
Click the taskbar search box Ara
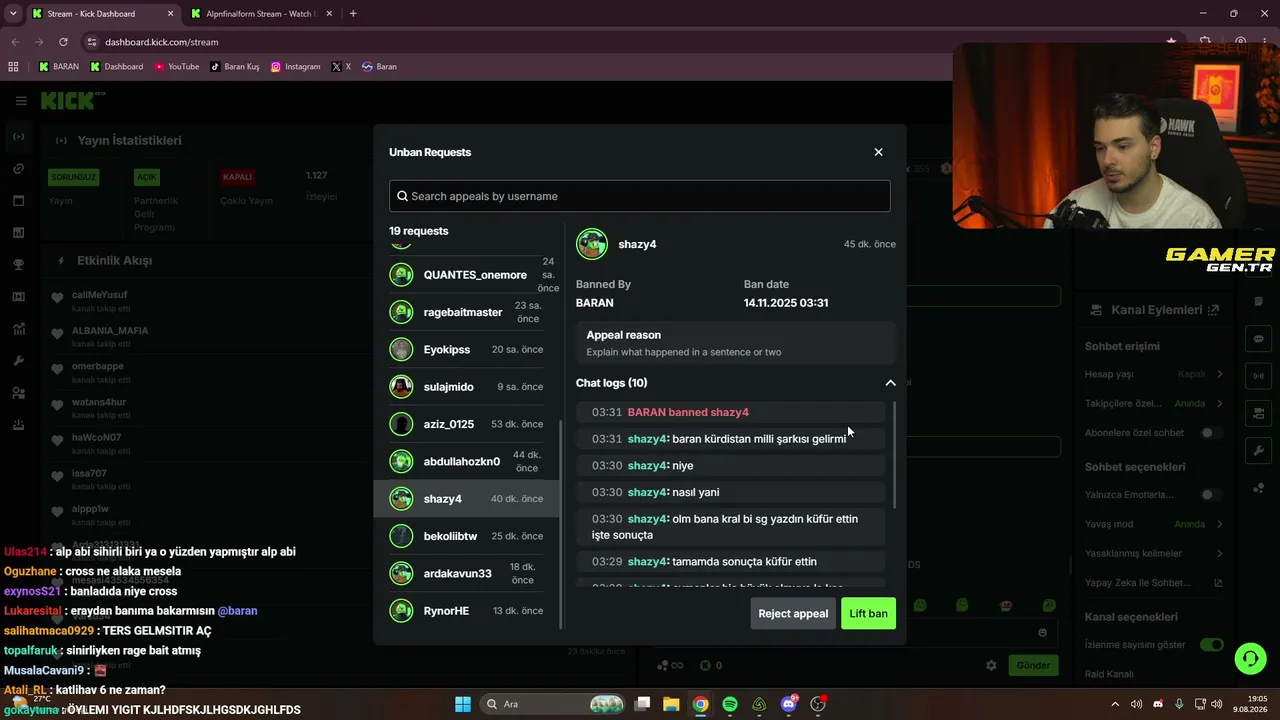[553, 704]
